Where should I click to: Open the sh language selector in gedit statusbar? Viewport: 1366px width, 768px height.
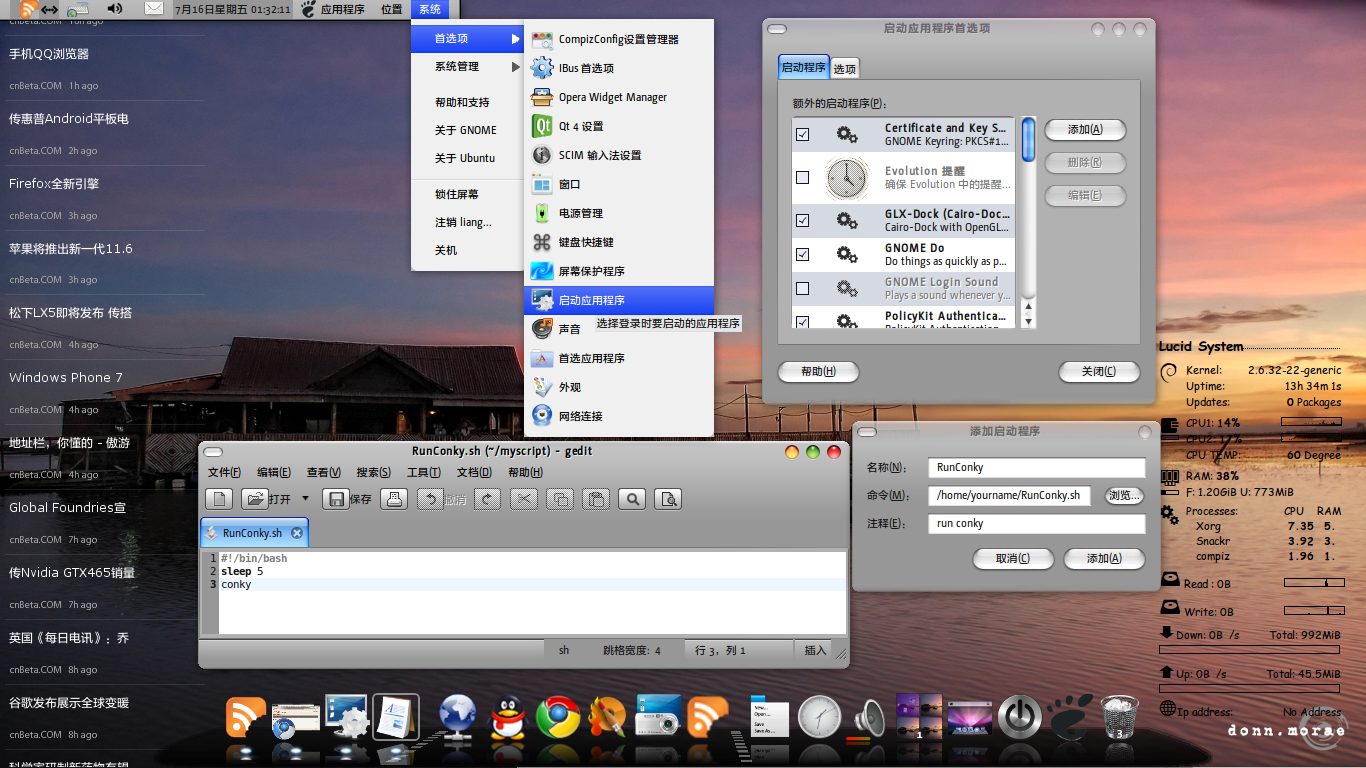click(564, 650)
